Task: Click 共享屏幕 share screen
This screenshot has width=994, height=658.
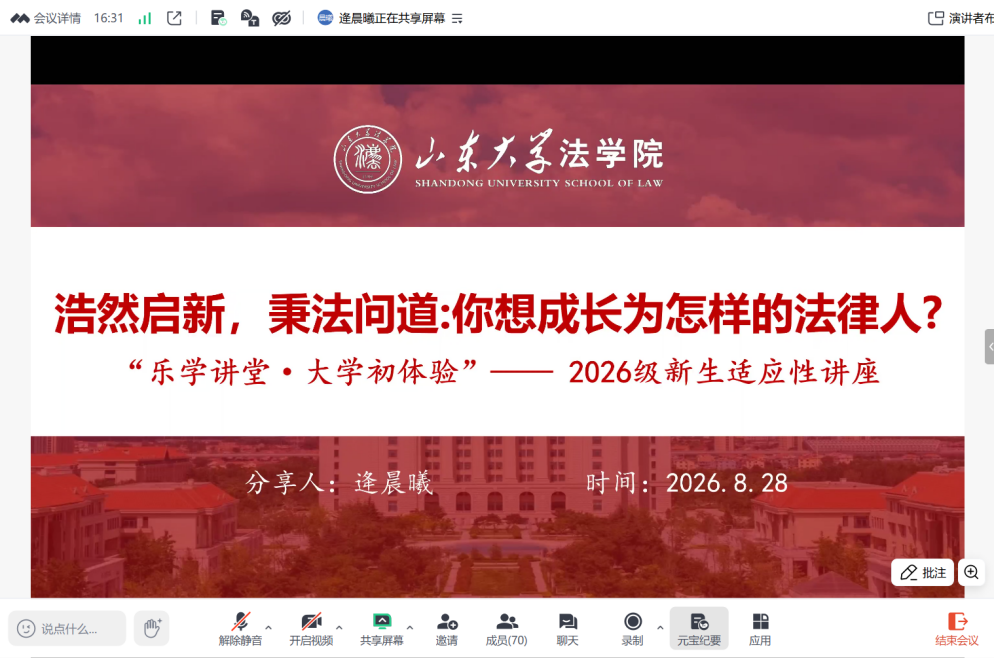Action: click(x=382, y=629)
